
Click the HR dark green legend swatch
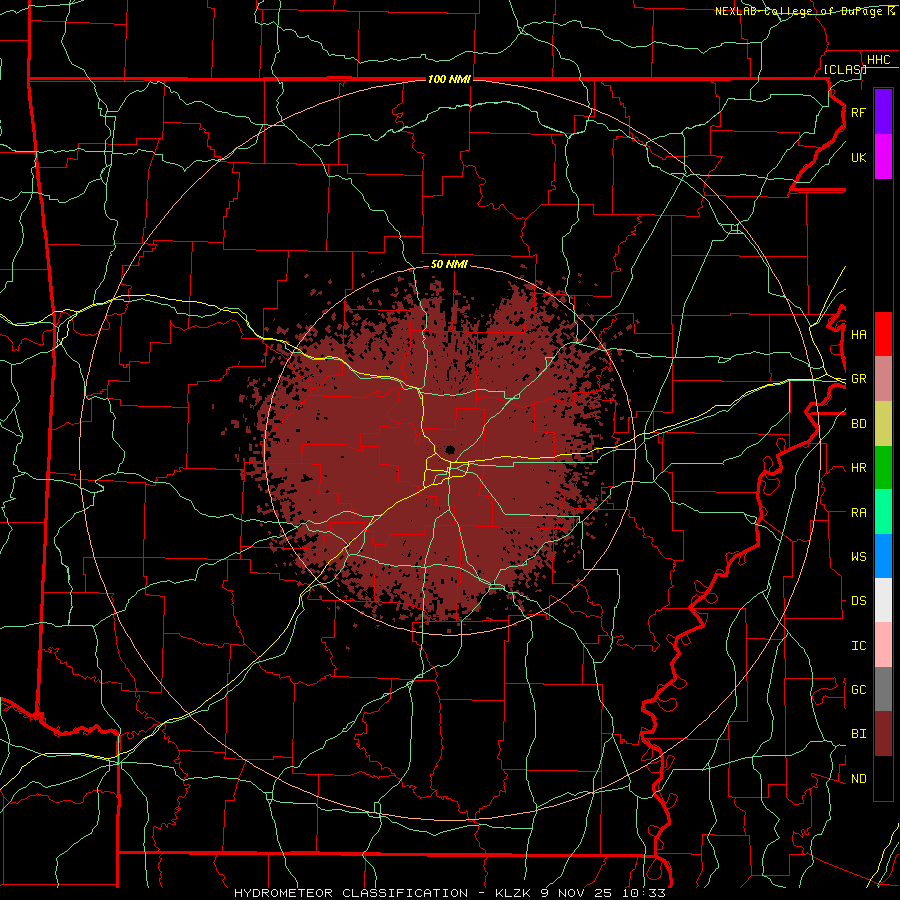pos(883,468)
